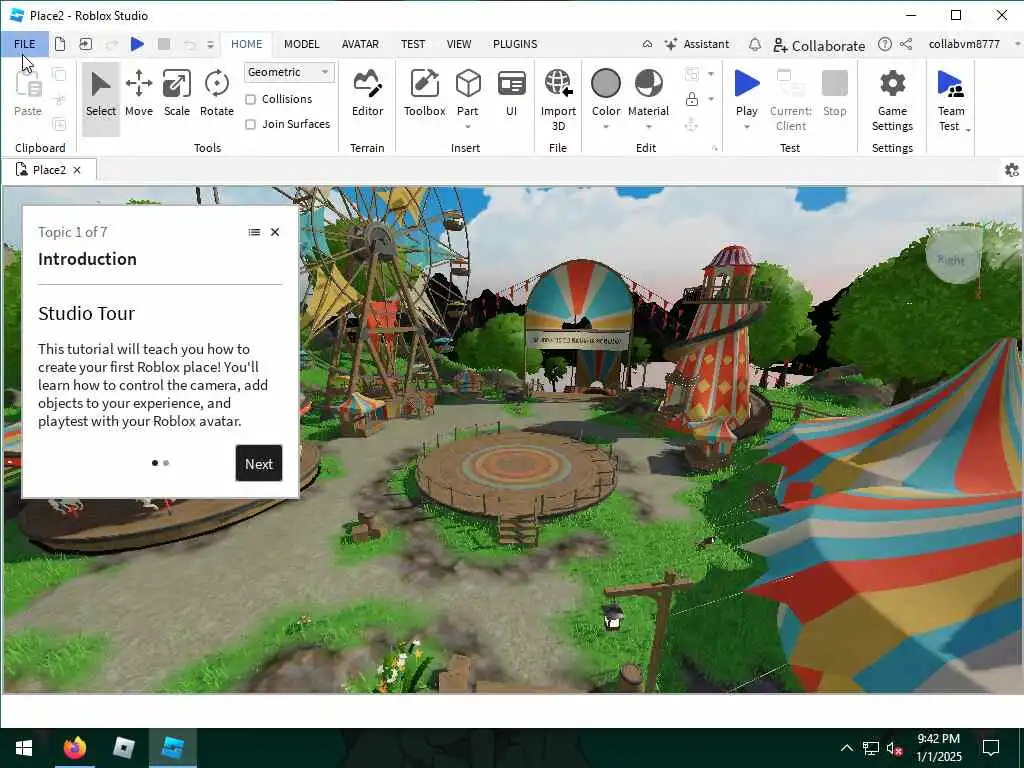Expand the Part dropdown arrow

468,127
